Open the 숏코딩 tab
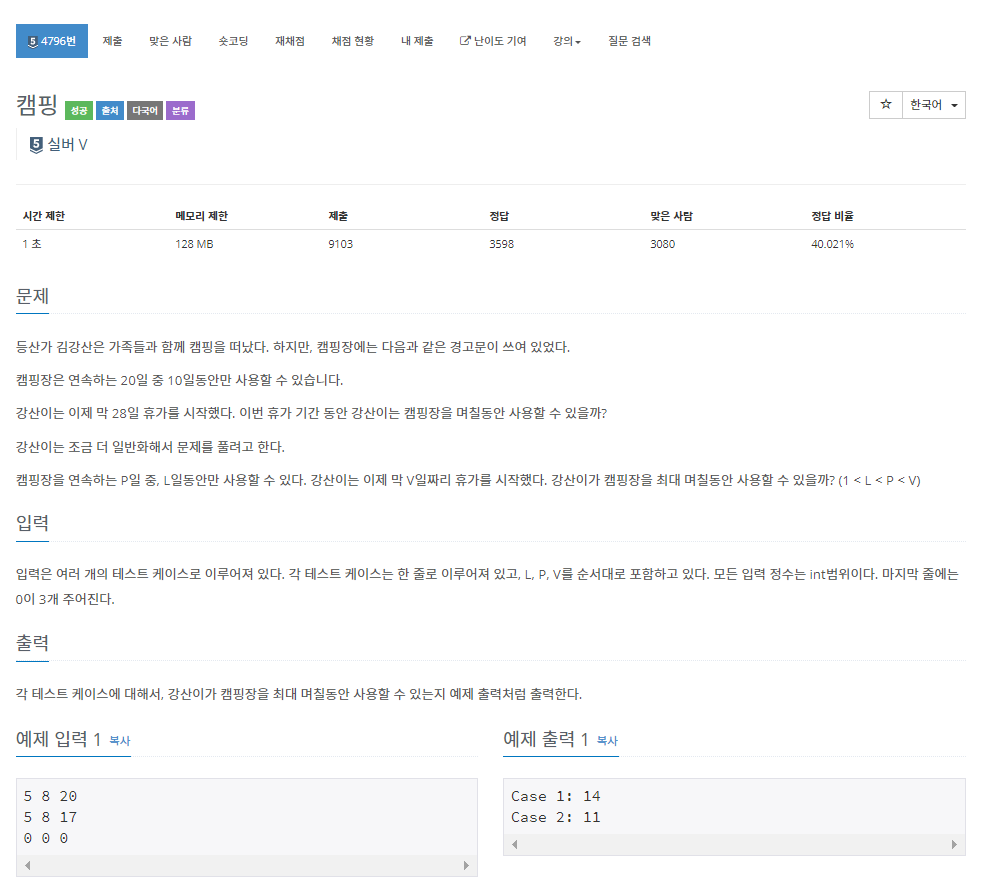The height and width of the screenshot is (896, 995). pyautogui.click(x=233, y=41)
